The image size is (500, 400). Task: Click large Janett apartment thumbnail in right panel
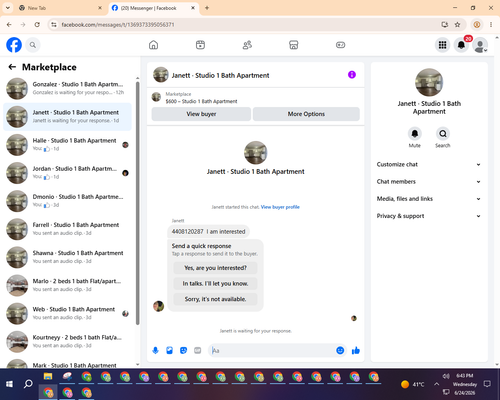pyautogui.click(x=429, y=82)
